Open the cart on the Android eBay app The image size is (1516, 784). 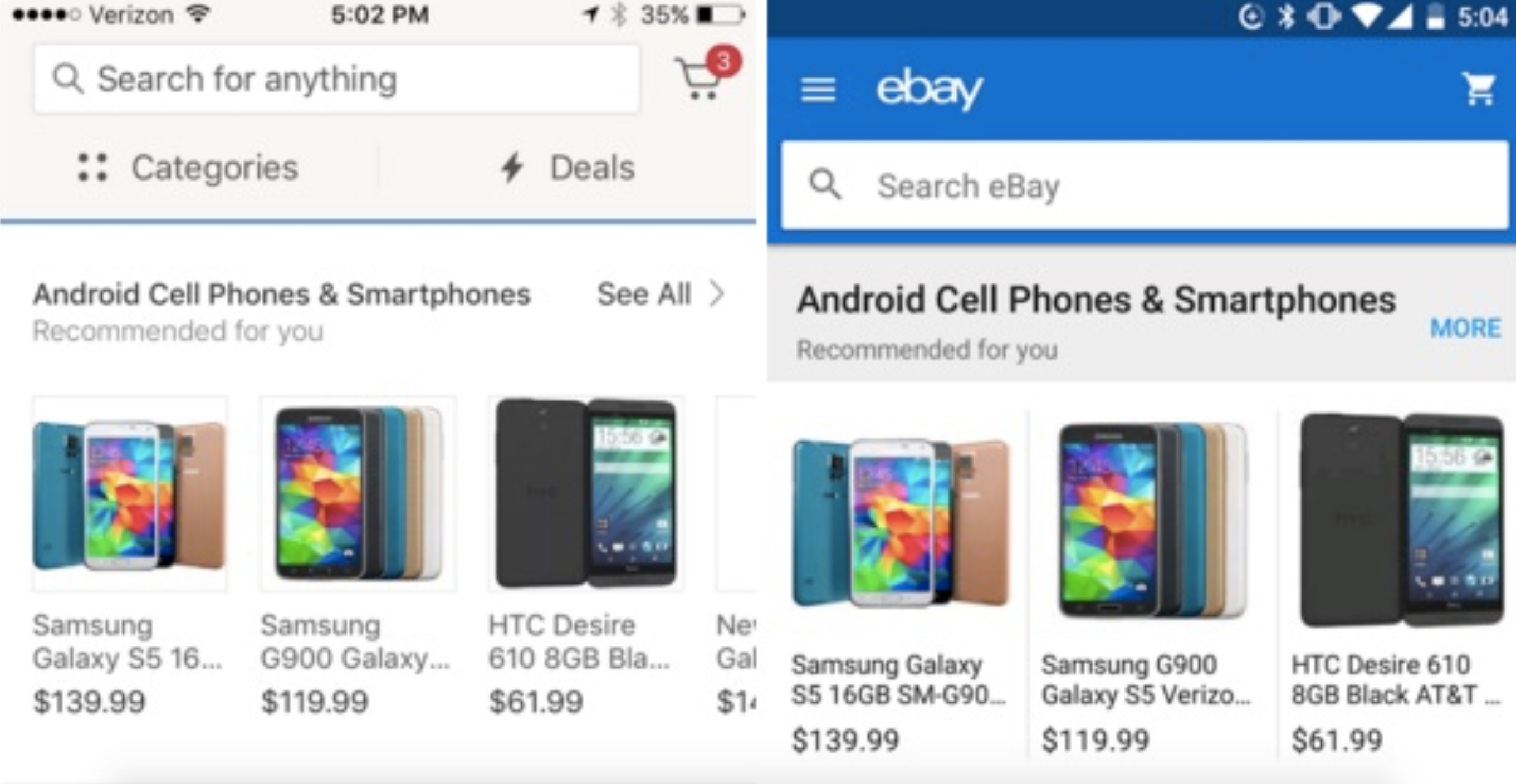point(1477,89)
